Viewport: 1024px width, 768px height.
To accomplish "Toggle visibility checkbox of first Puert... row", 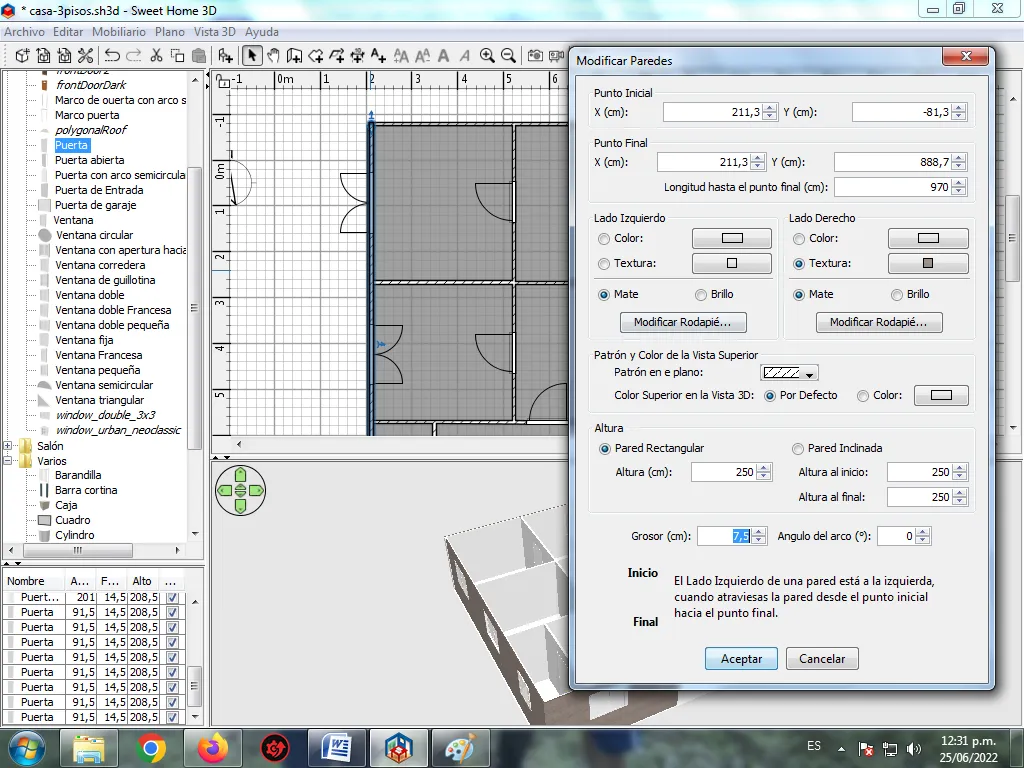I will [172, 597].
